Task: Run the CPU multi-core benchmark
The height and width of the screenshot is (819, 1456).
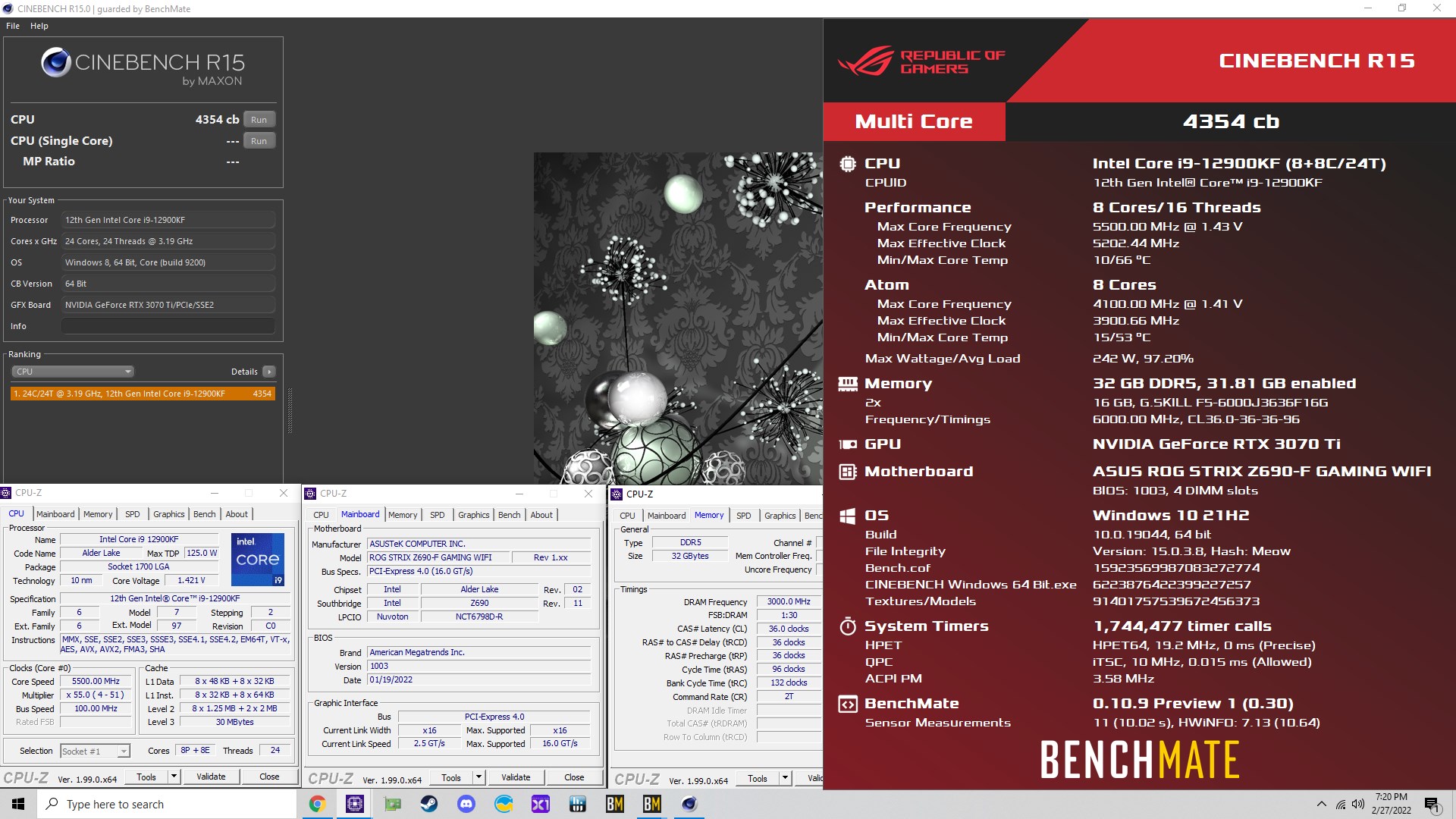Action: [259, 120]
